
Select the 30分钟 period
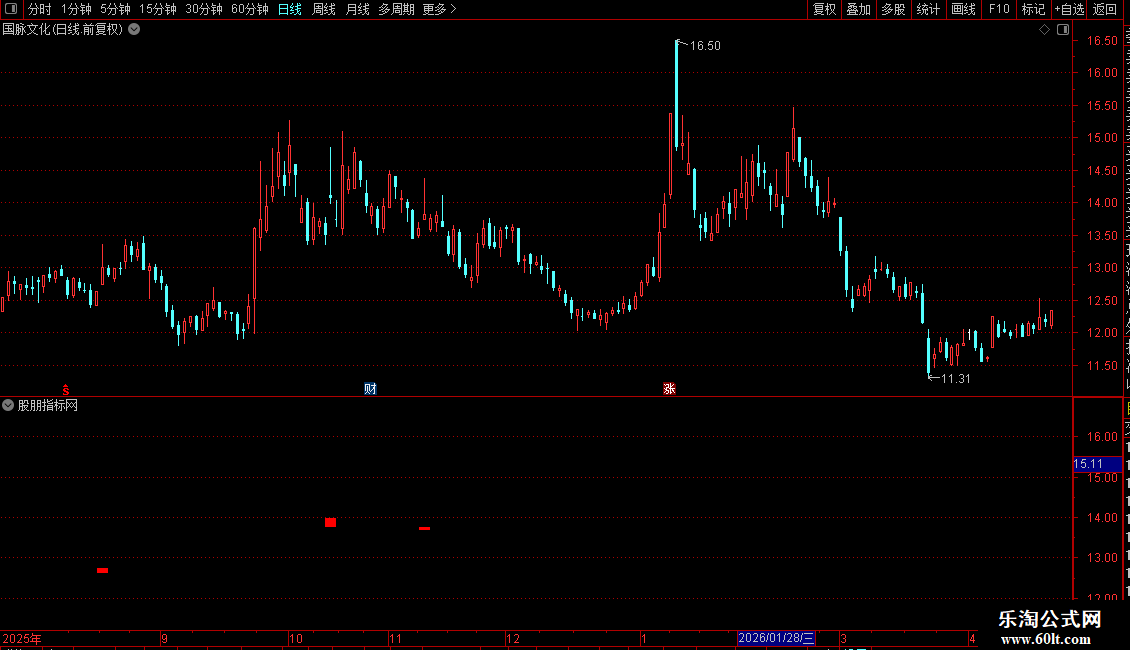coord(204,9)
